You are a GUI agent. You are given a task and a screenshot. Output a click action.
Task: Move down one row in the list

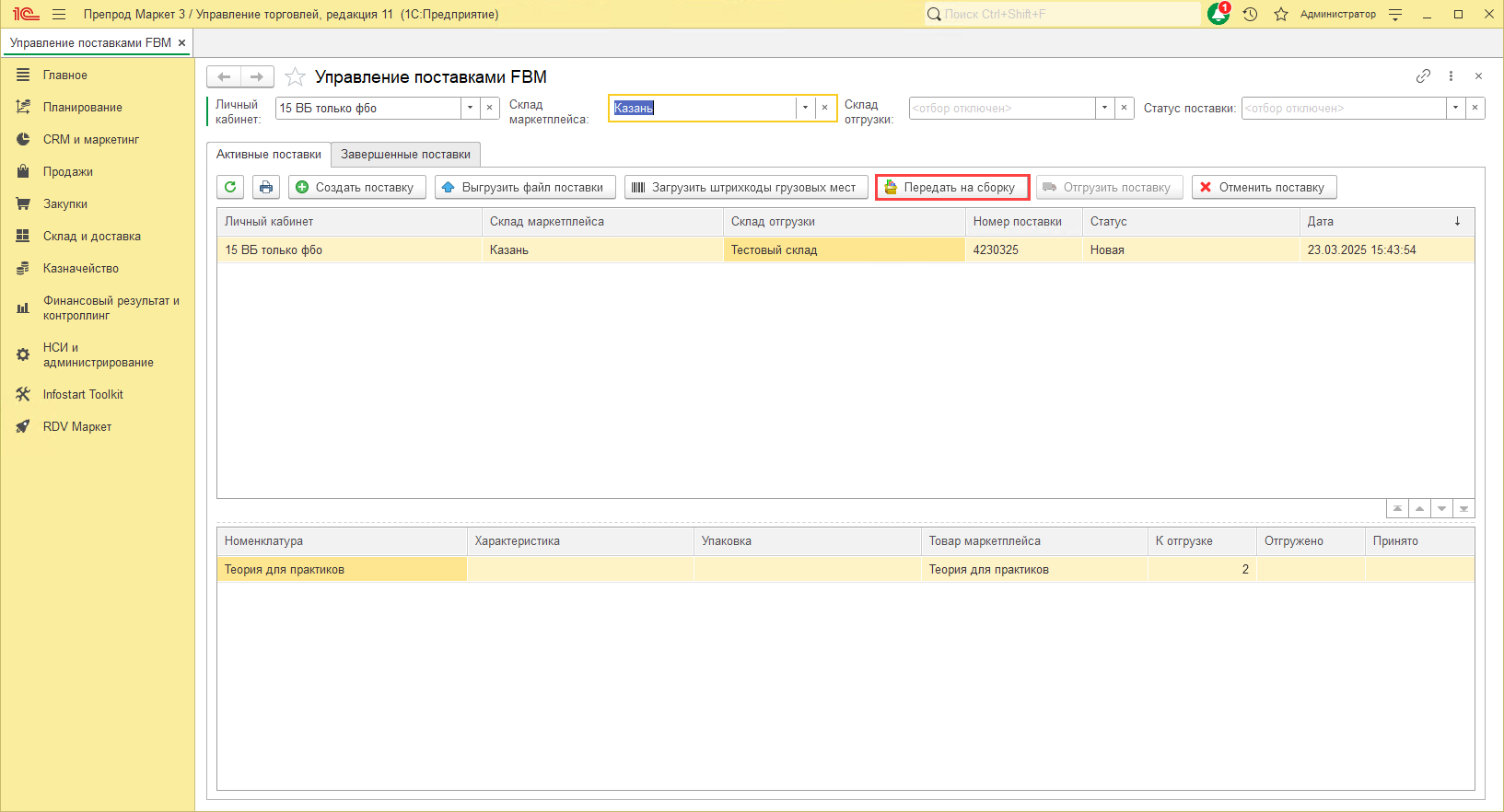(1441, 508)
